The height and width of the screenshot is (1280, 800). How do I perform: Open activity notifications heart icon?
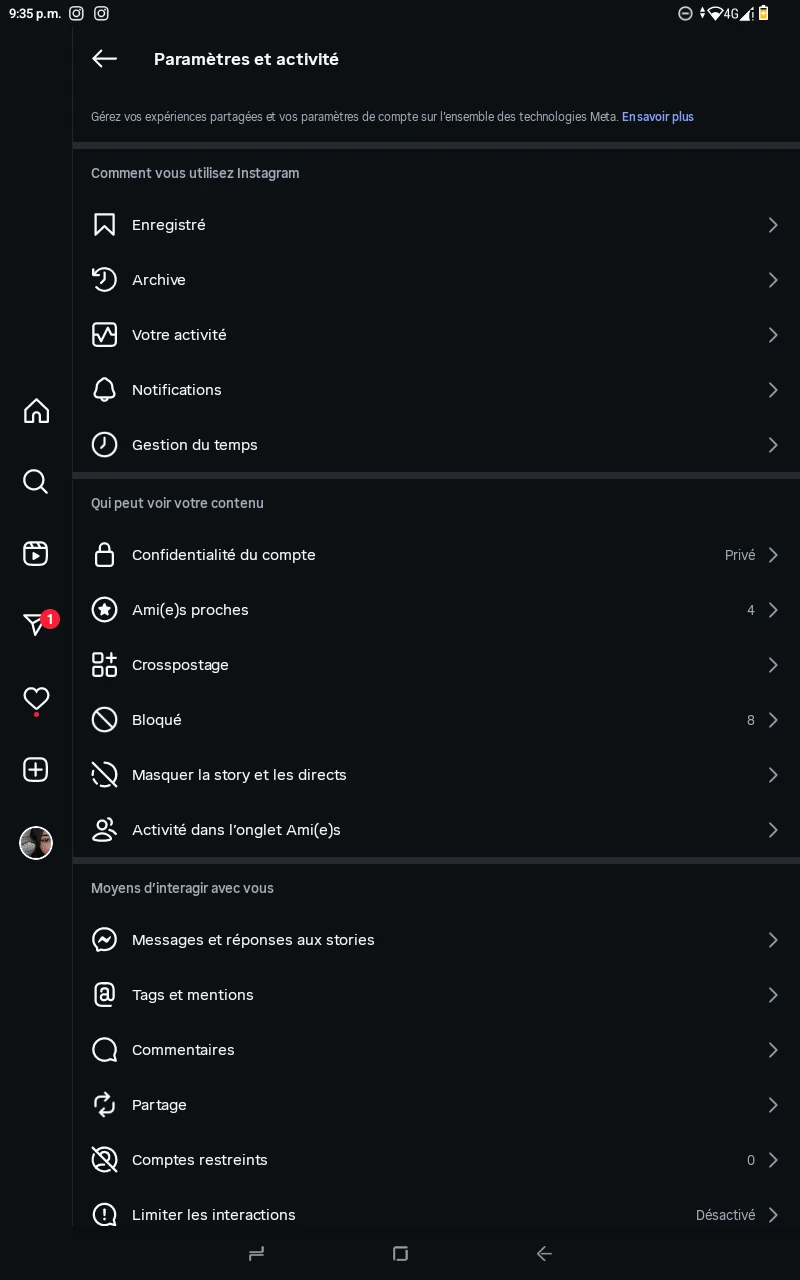[x=36, y=698]
